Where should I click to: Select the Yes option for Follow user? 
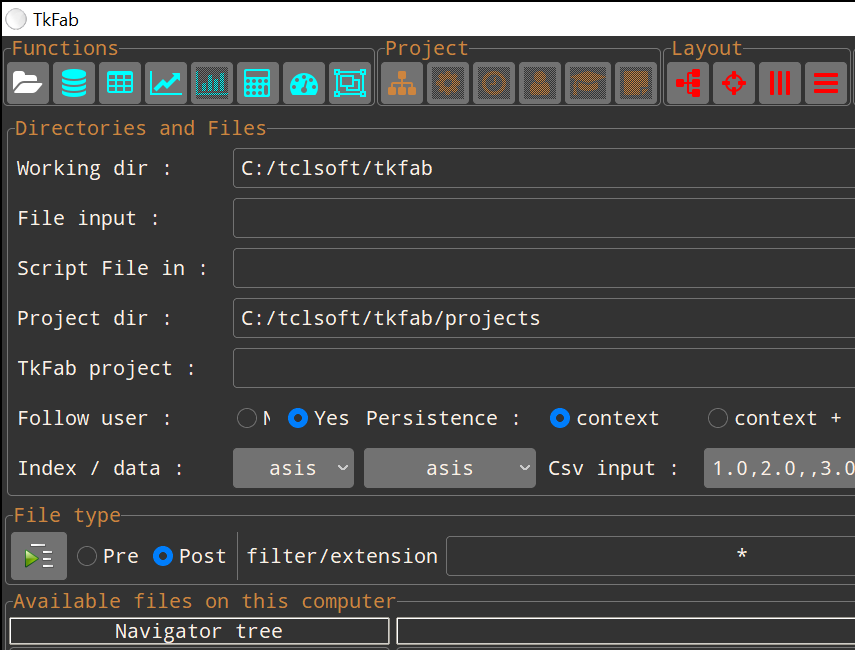point(297,418)
